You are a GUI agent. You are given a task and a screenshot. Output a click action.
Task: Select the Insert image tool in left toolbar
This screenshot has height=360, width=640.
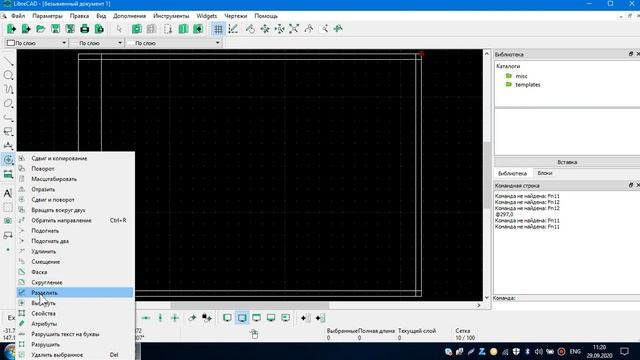pyautogui.click(x=8, y=221)
